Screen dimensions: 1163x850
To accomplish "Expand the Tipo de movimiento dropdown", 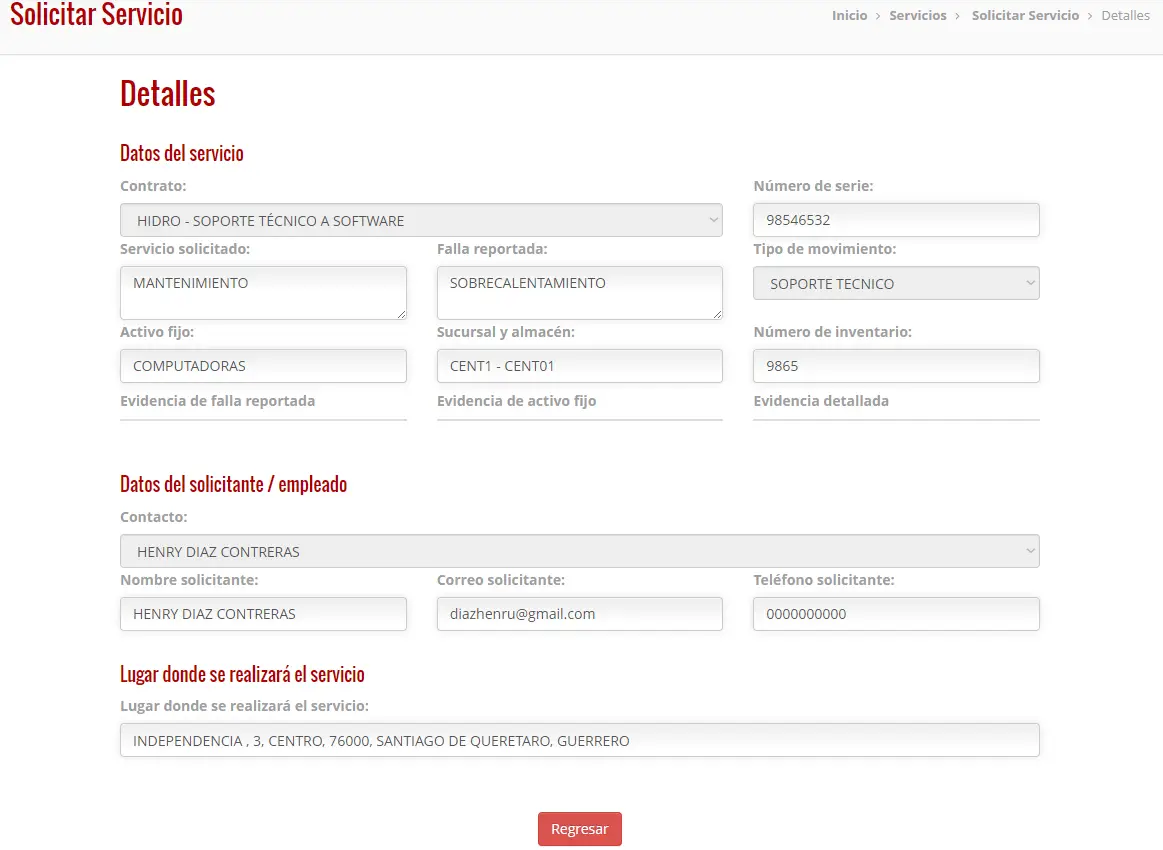I will (896, 283).
